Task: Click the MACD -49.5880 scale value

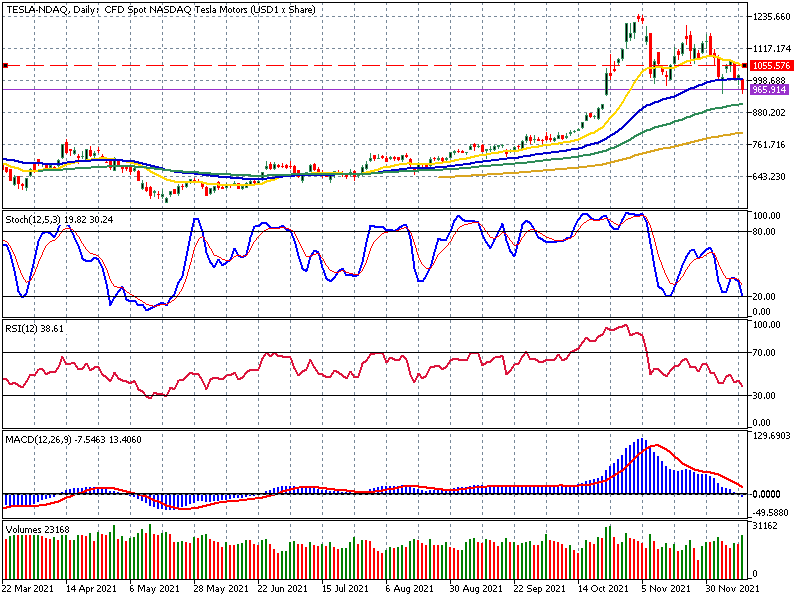Action: pos(770,513)
